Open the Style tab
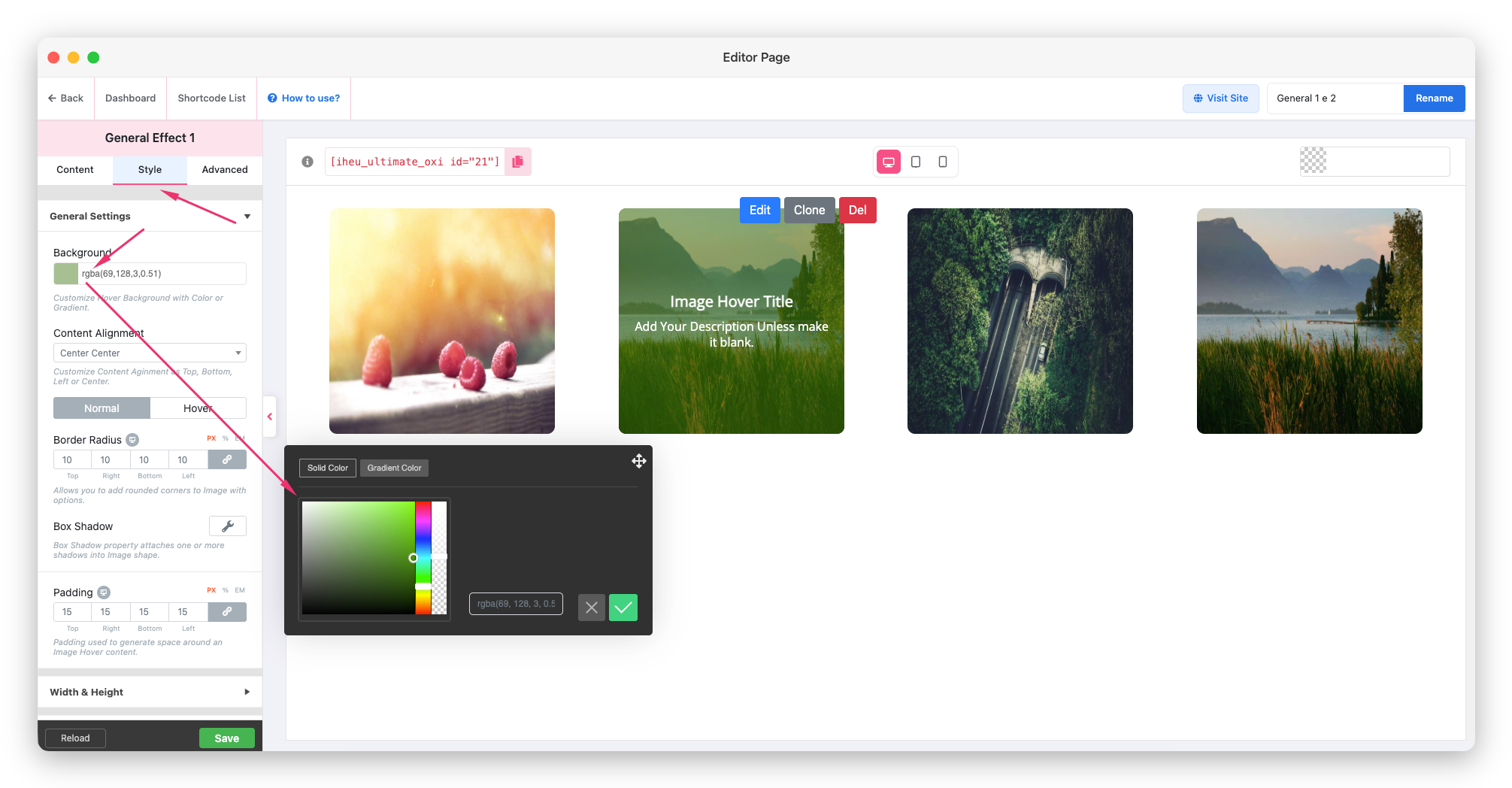 [x=150, y=170]
